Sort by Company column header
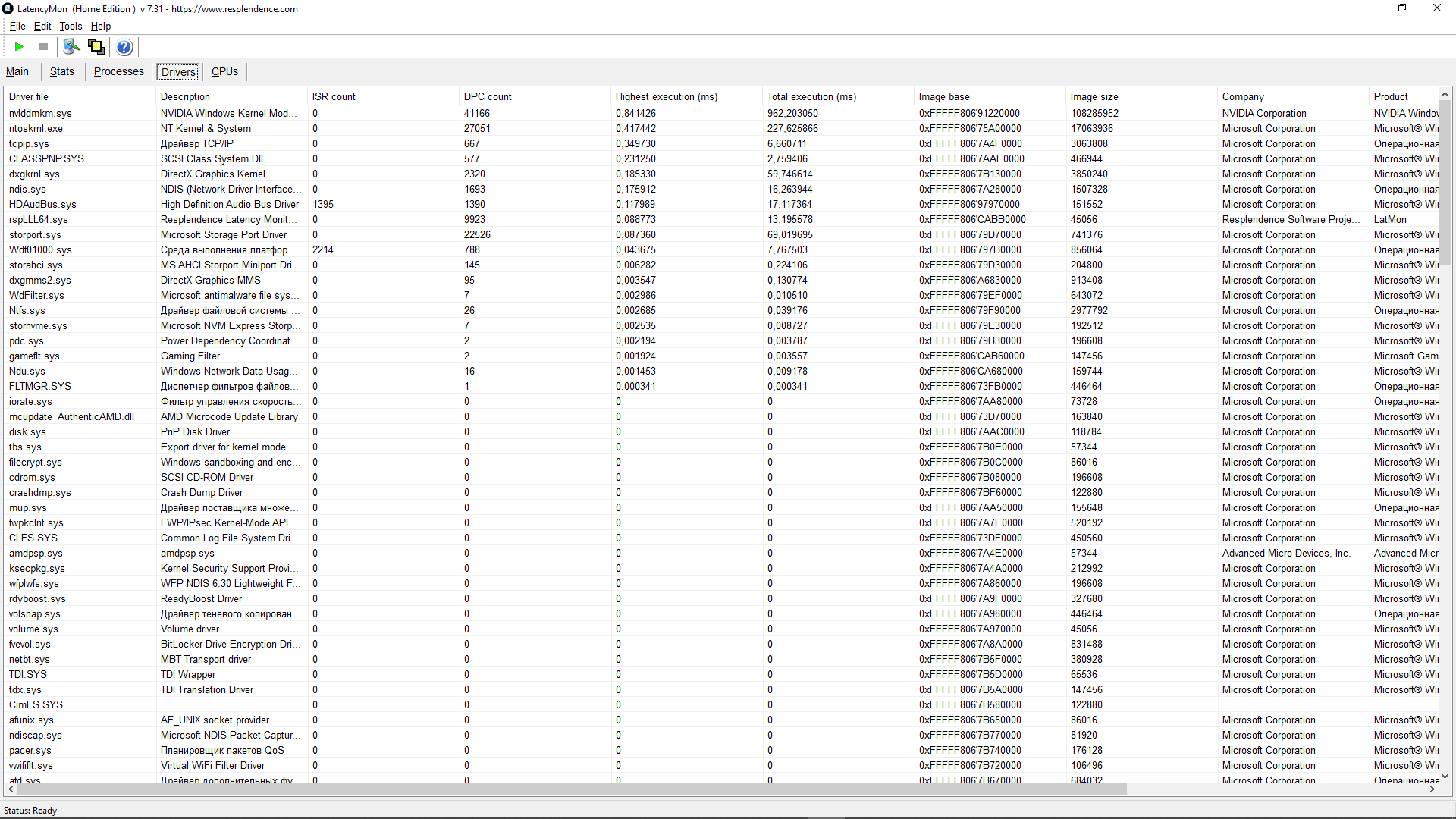Viewport: 1456px width, 819px height. pos(1293,96)
